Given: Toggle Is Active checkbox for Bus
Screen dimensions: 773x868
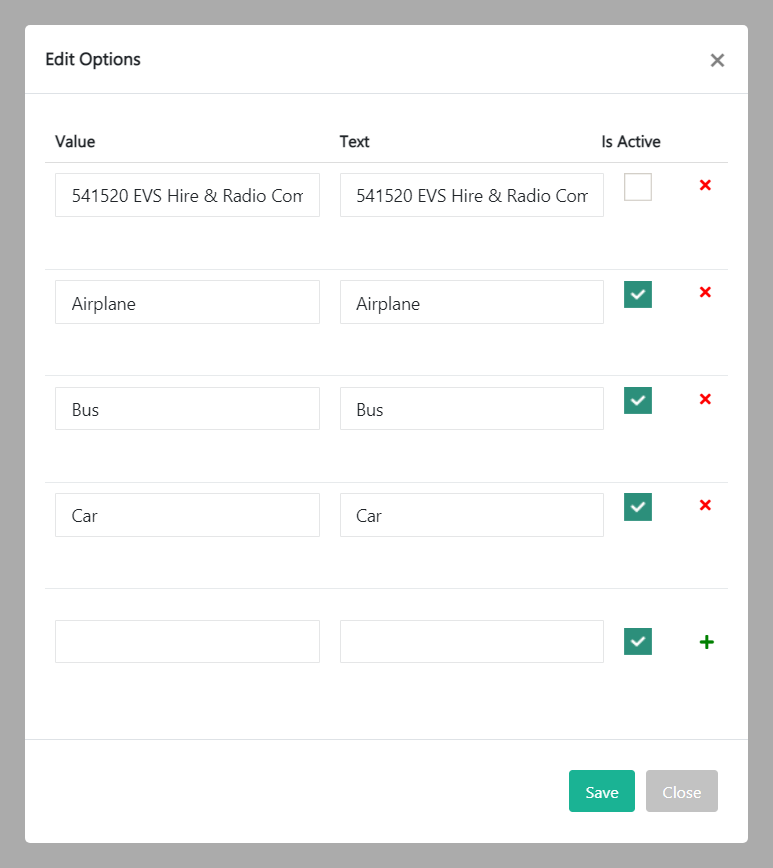Looking at the screenshot, I should [638, 400].
